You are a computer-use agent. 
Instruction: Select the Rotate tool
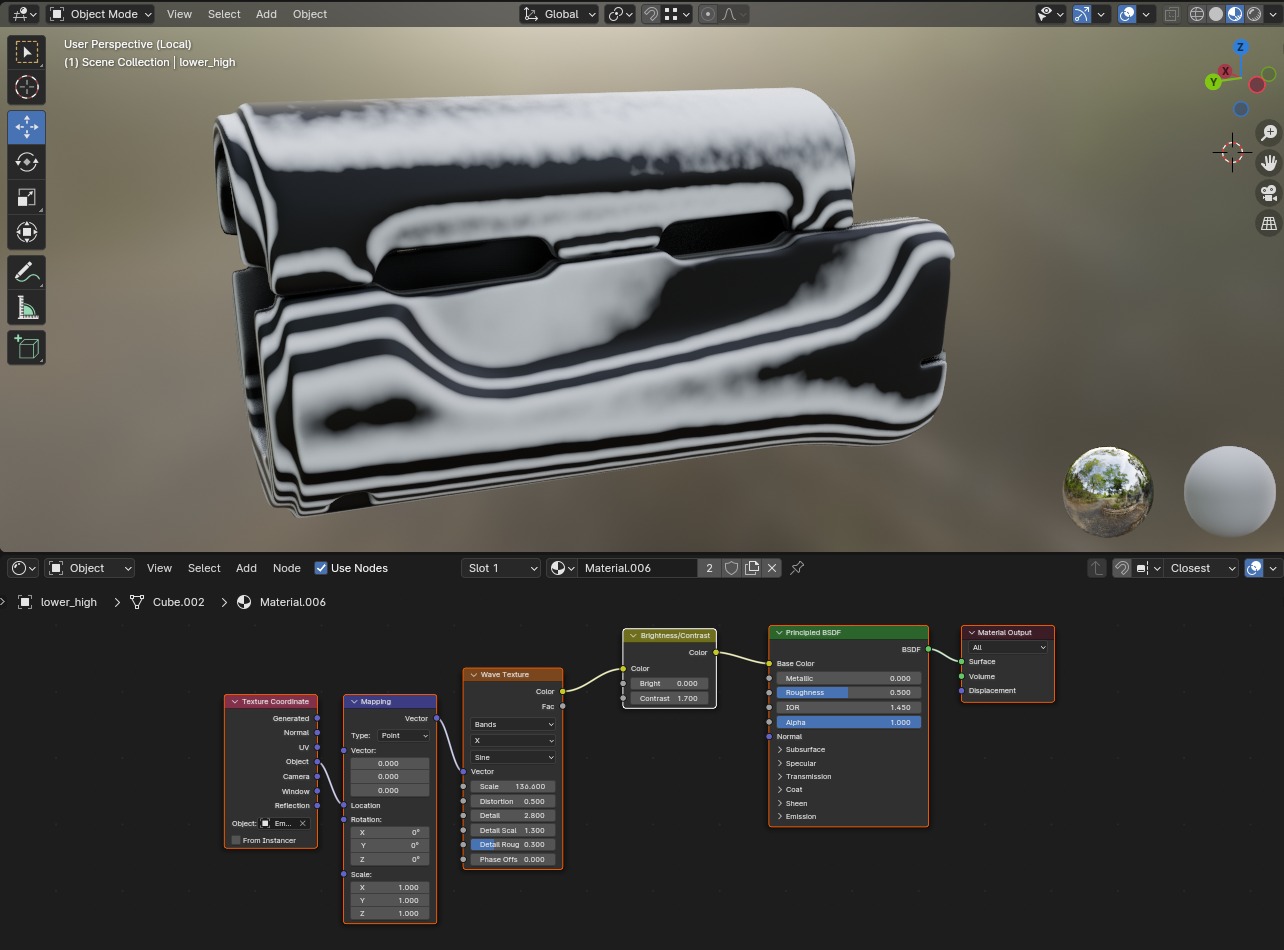pyautogui.click(x=27, y=162)
